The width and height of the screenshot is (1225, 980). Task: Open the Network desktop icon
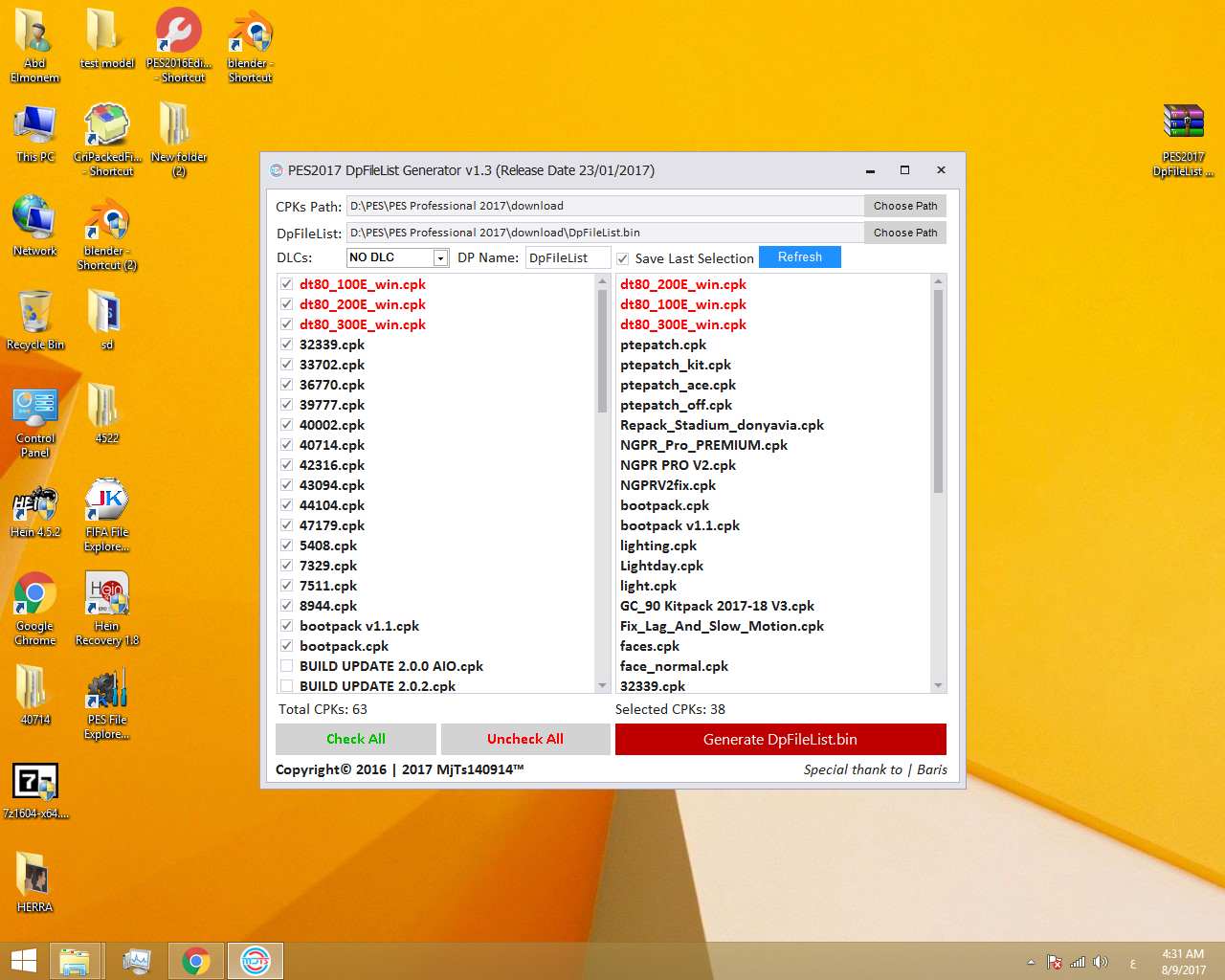pyautogui.click(x=35, y=226)
